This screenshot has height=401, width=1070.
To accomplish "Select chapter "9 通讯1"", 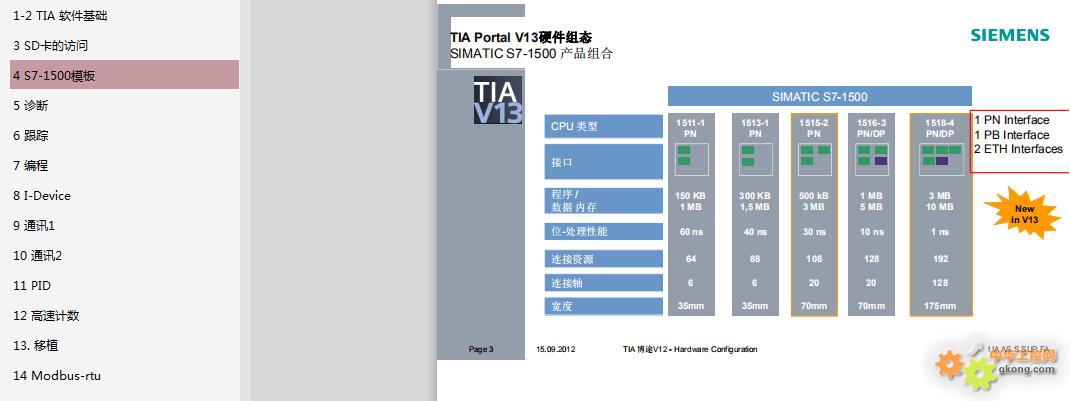I will coord(33,226).
